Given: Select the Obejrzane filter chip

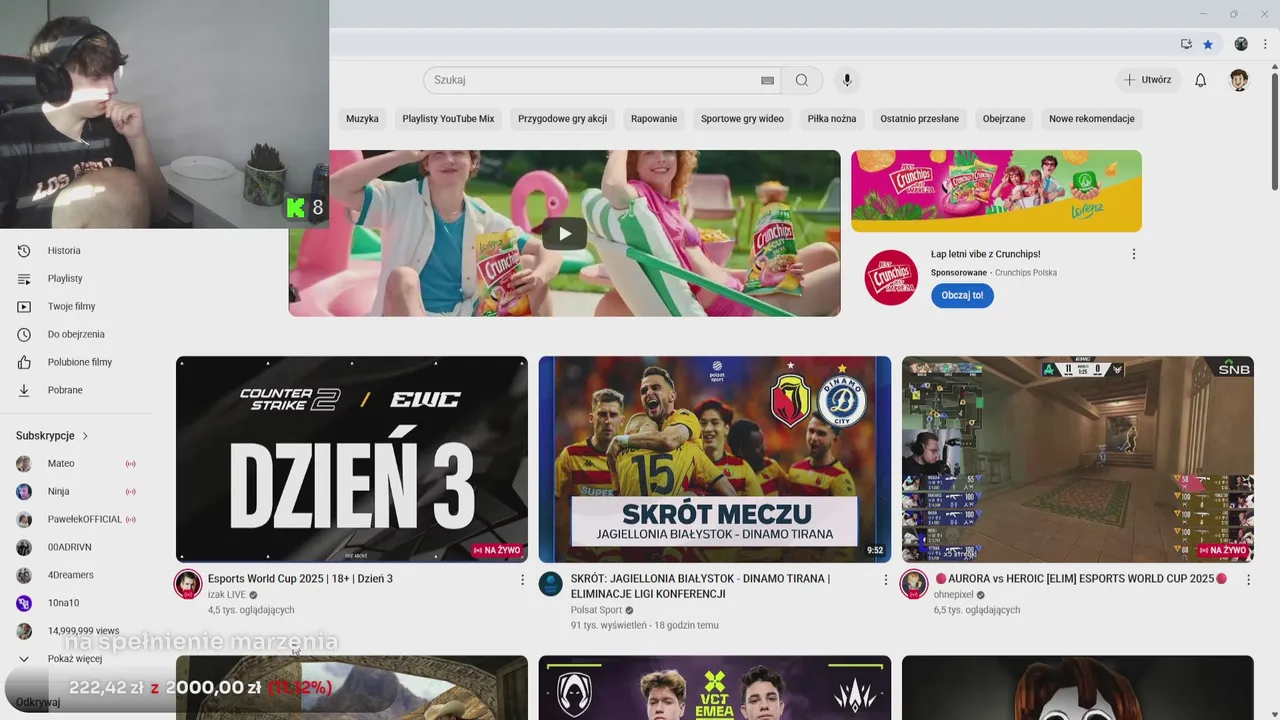Looking at the screenshot, I should (1004, 119).
